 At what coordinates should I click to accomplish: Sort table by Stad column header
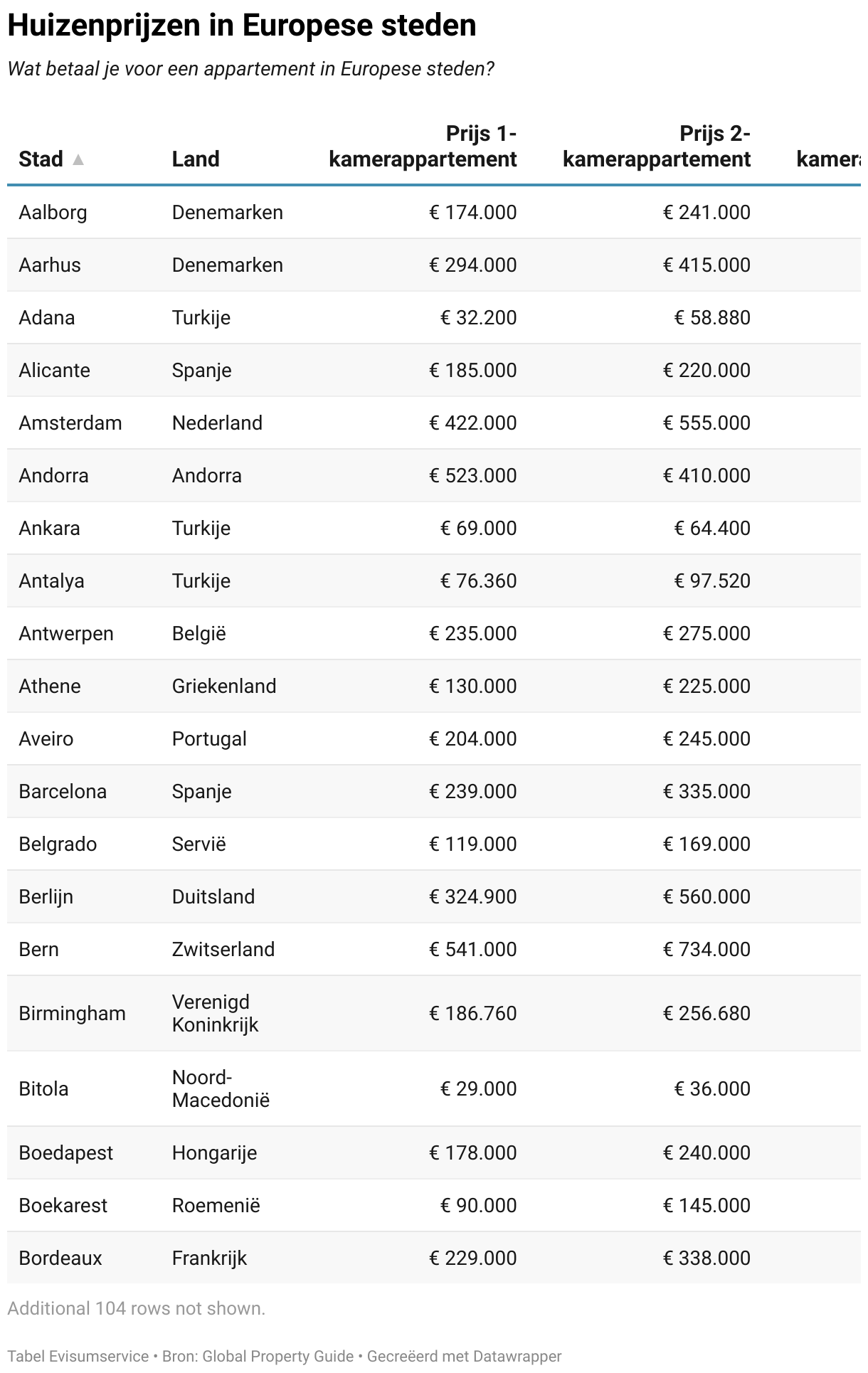(x=41, y=159)
